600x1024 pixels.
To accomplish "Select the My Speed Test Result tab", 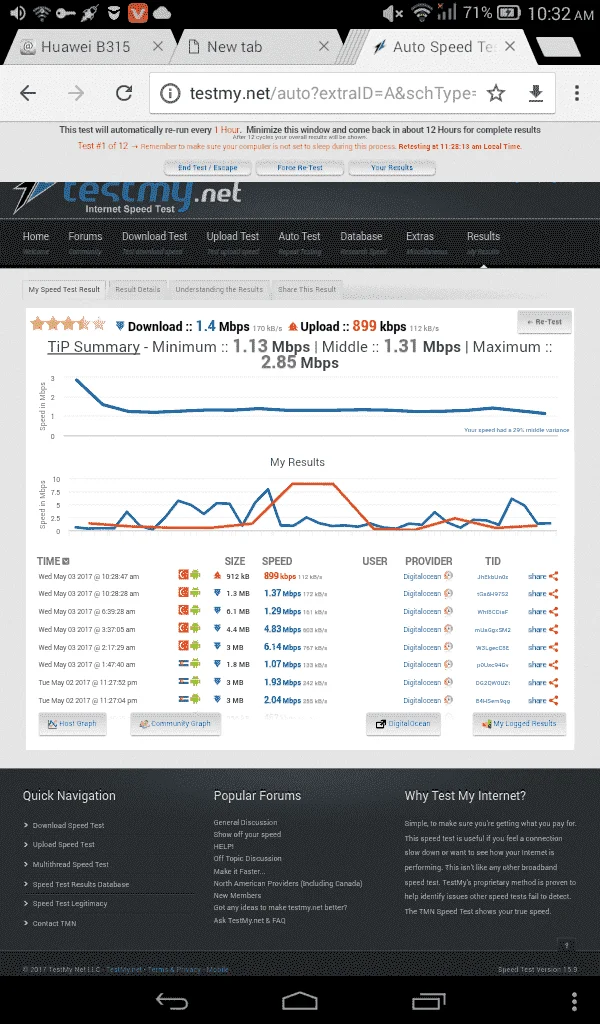I will pyautogui.click(x=64, y=289).
